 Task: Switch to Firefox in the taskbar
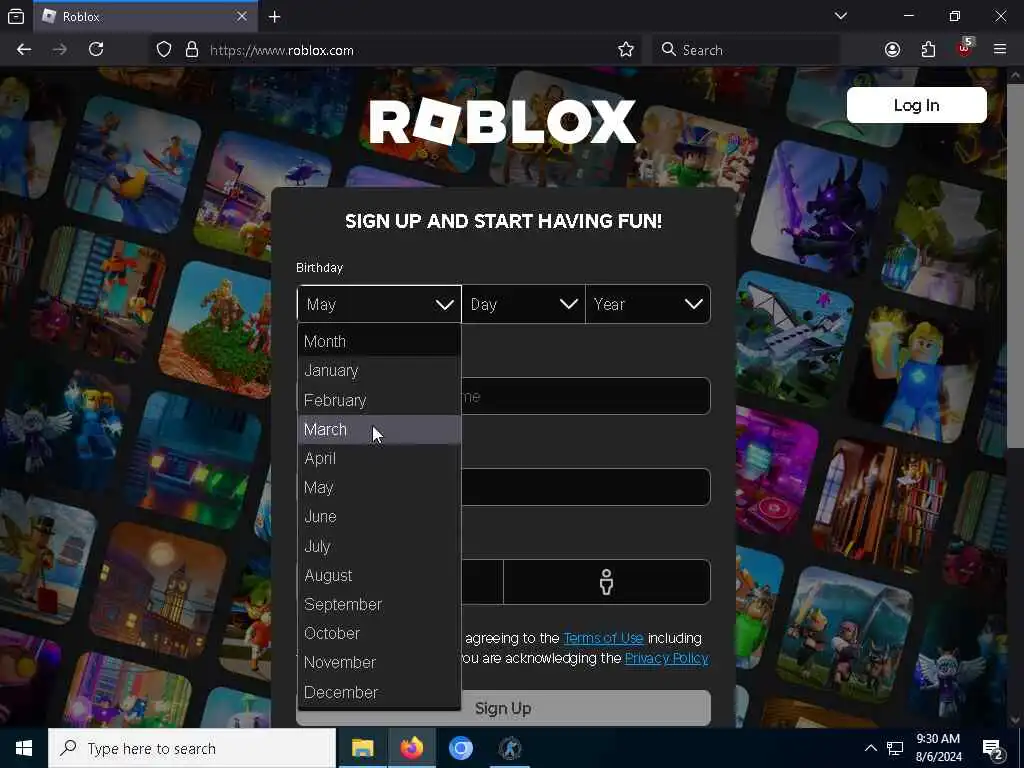tap(411, 748)
